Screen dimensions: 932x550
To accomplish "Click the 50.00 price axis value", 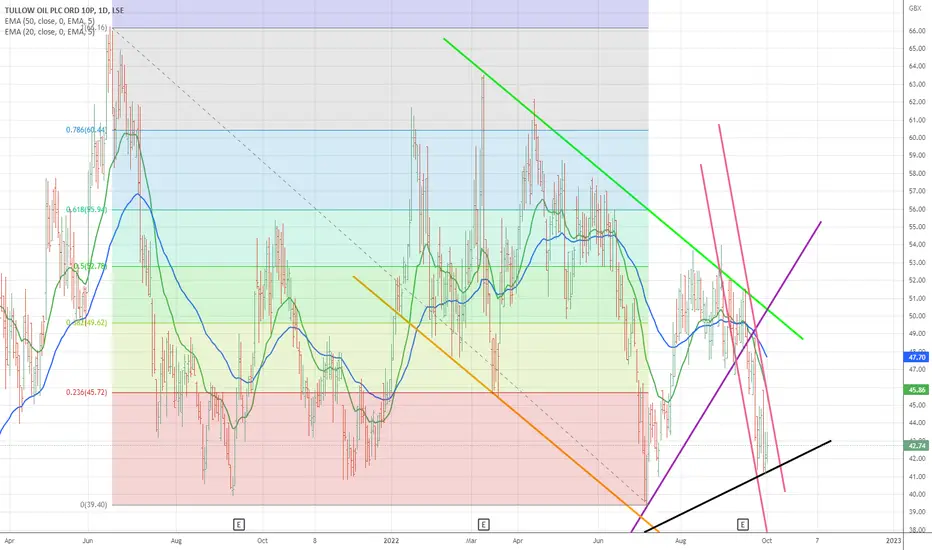I will (x=917, y=316).
